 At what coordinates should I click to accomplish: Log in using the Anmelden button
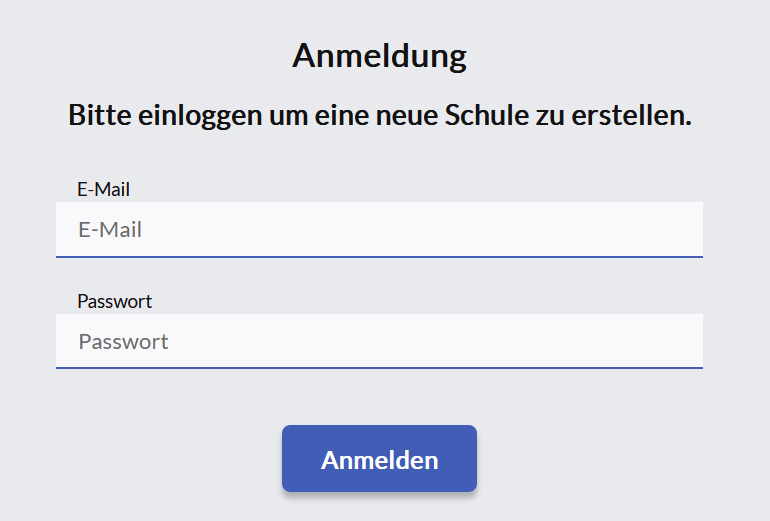click(379, 460)
